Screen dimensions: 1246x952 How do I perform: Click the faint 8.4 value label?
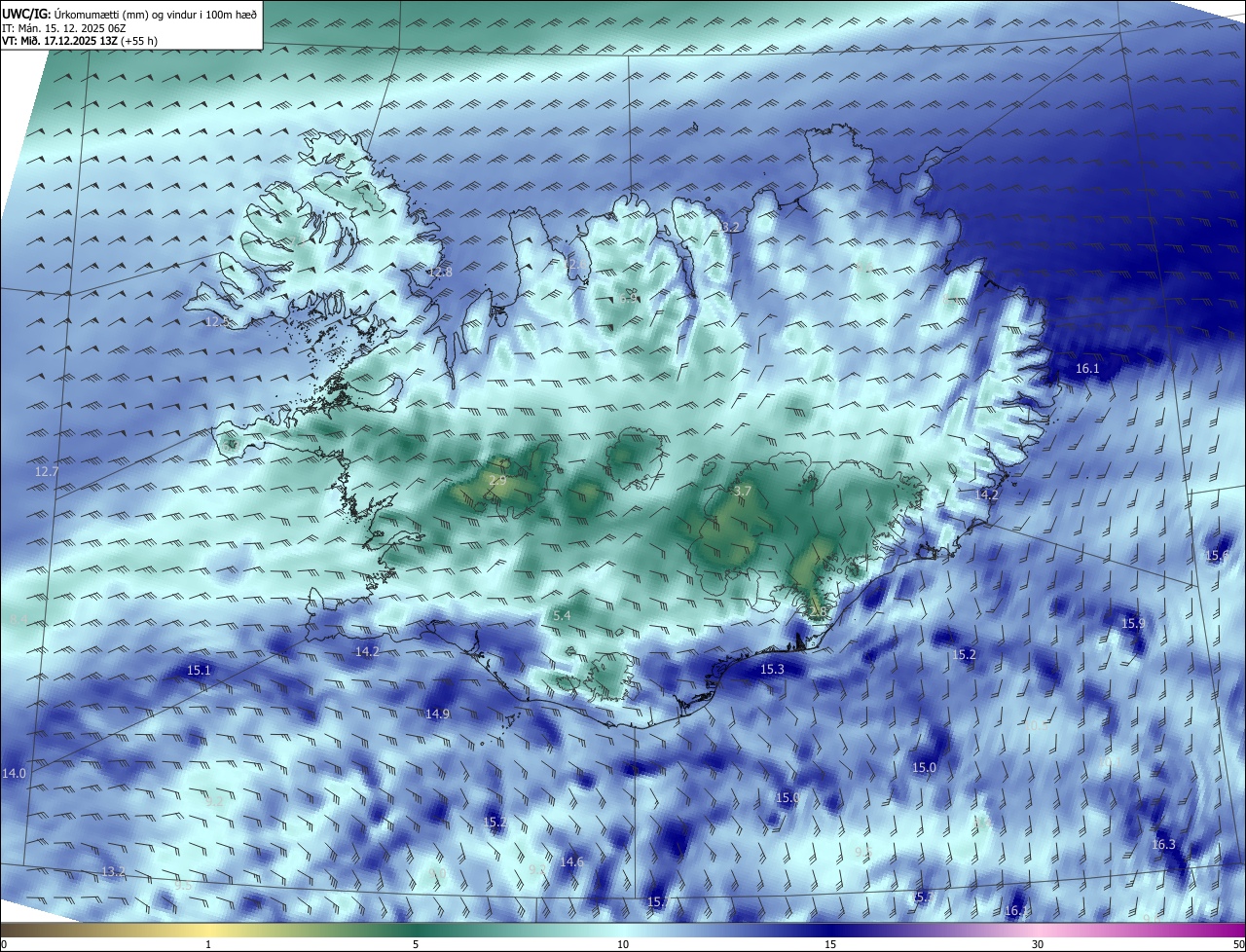click(18, 619)
